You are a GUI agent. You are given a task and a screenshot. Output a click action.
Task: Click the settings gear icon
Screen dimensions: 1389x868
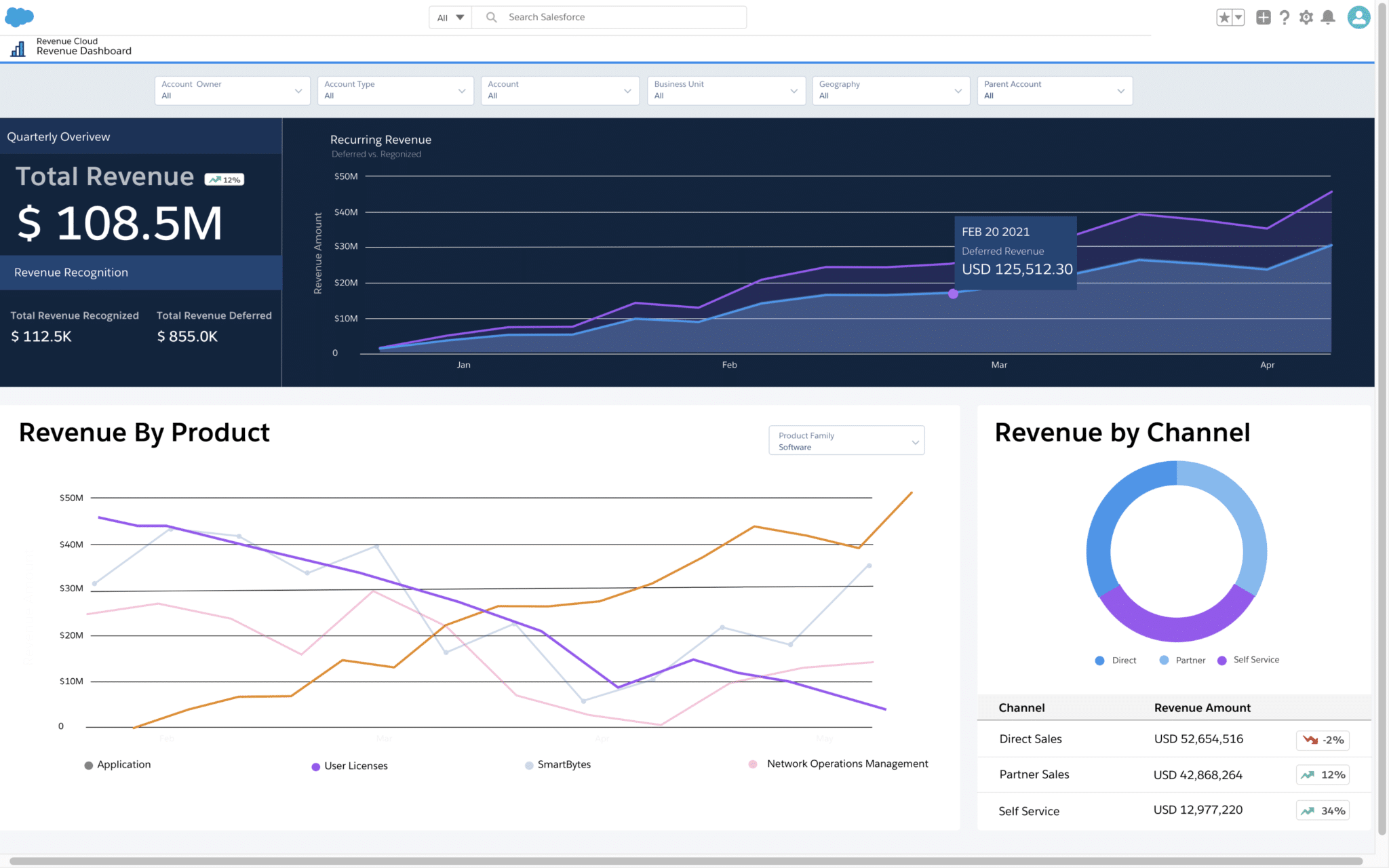(x=1307, y=17)
